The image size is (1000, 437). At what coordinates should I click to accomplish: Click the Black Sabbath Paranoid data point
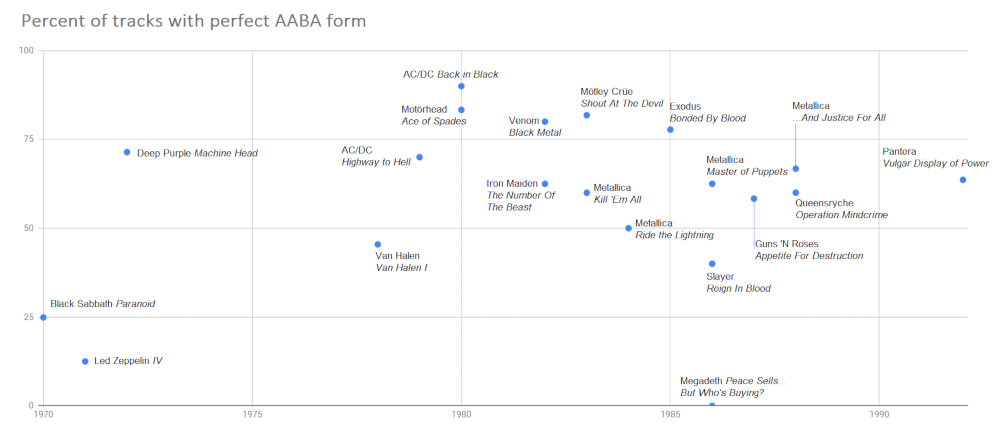click(43, 317)
